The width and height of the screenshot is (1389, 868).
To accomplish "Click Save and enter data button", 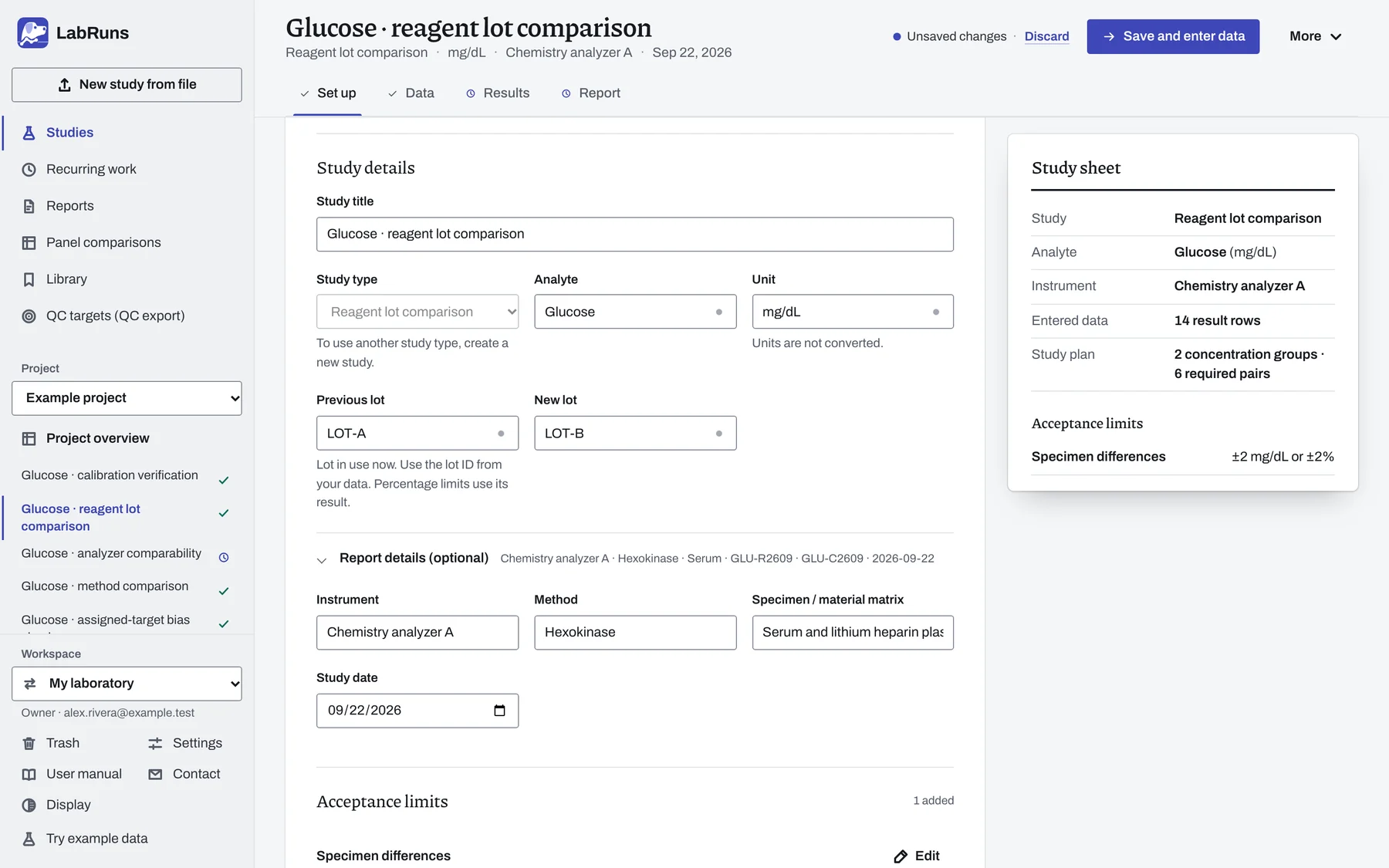I will pos(1173,36).
